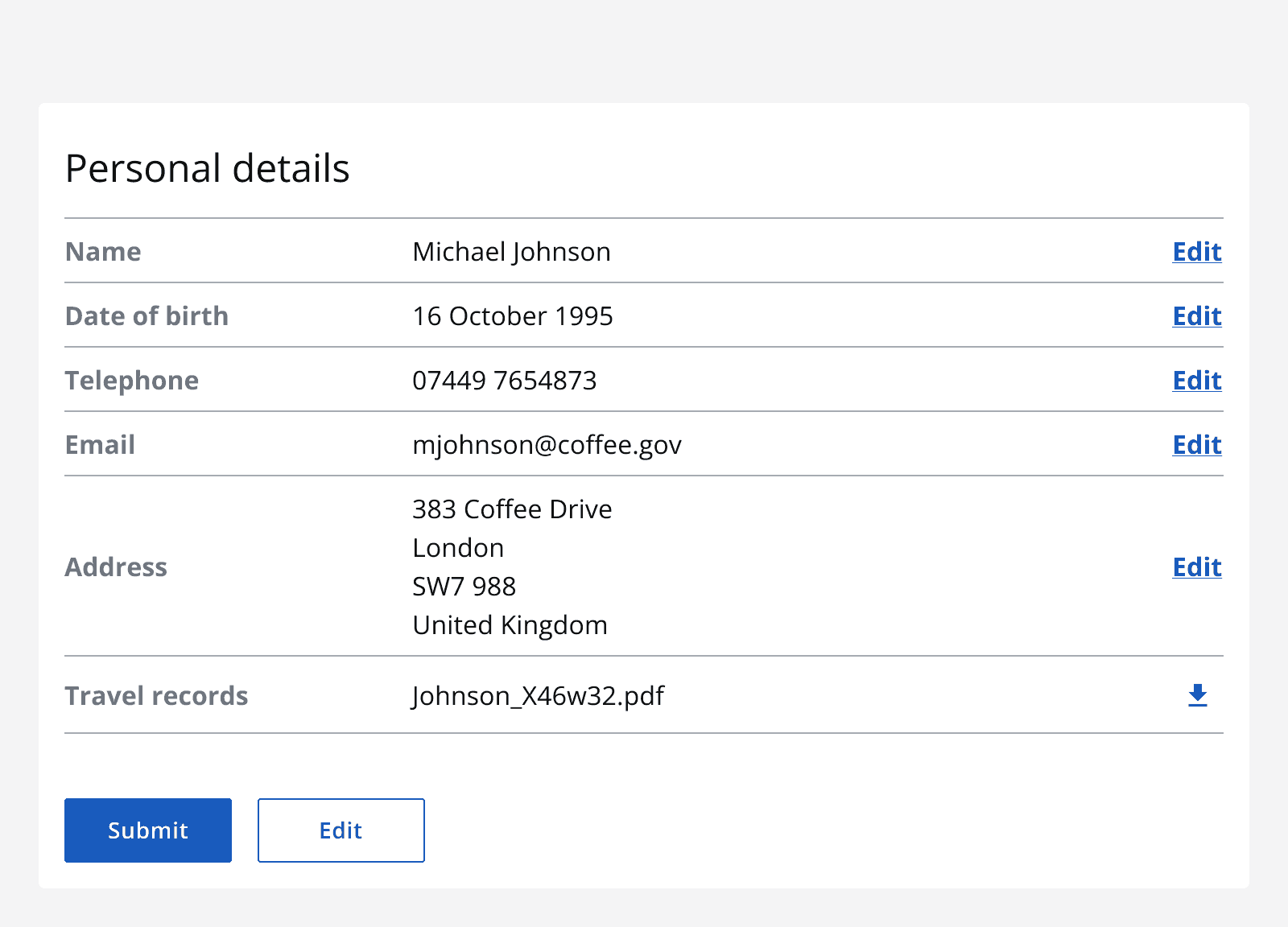This screenshot has height=927, width=1288.
Task: Click the filename Johnson_X46w32.pdf
Action: coord(538,696)
